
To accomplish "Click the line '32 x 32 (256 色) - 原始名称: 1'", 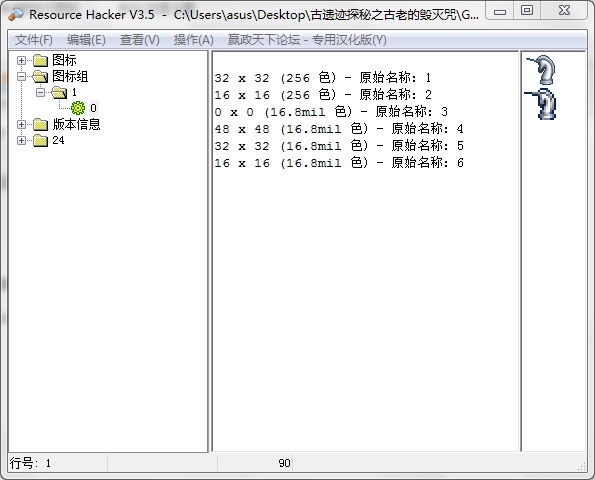I will [x=323, y=78].
